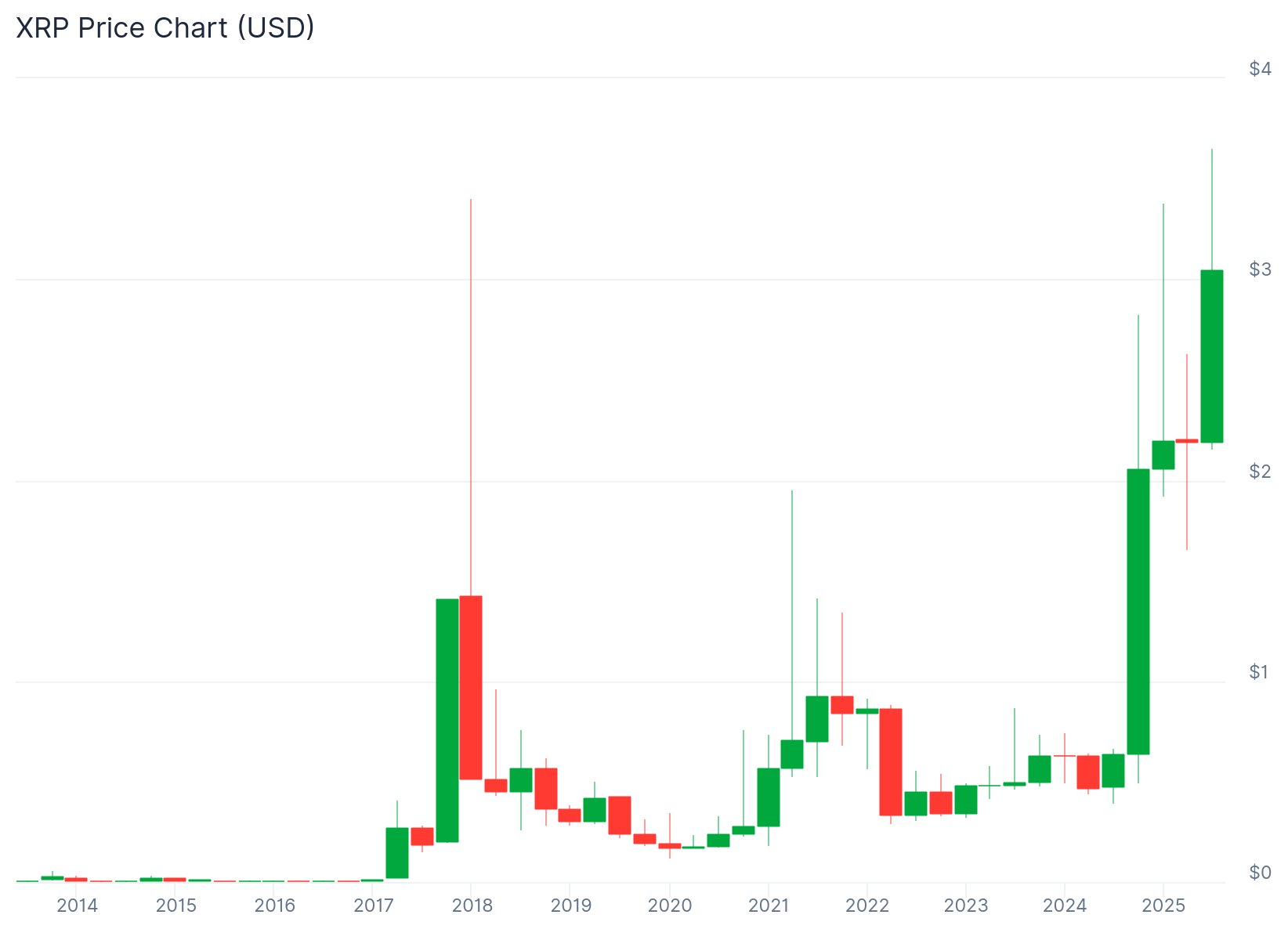The height and width of the screenshot is (940, 1288).
Task: Click the 2021 year marker
Action: [x=769, y=906]
